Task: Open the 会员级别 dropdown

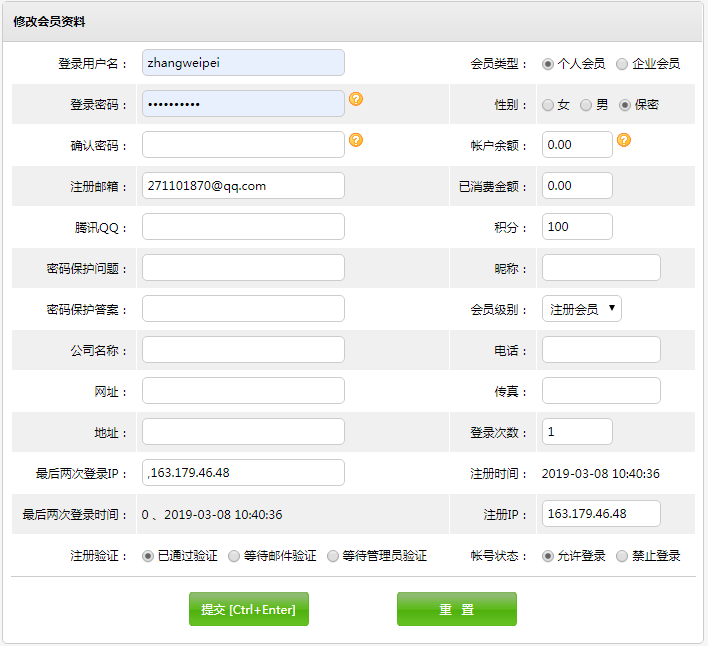Action: 581,309
